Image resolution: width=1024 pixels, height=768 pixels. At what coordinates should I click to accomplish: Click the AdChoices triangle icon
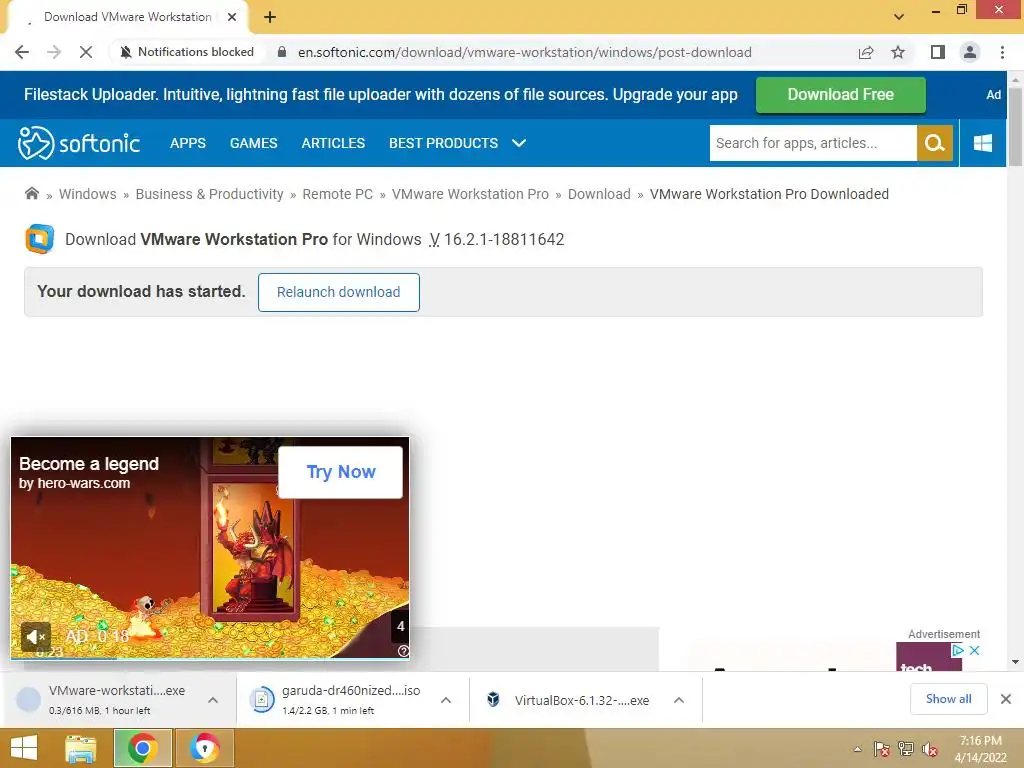pos(957,650)
